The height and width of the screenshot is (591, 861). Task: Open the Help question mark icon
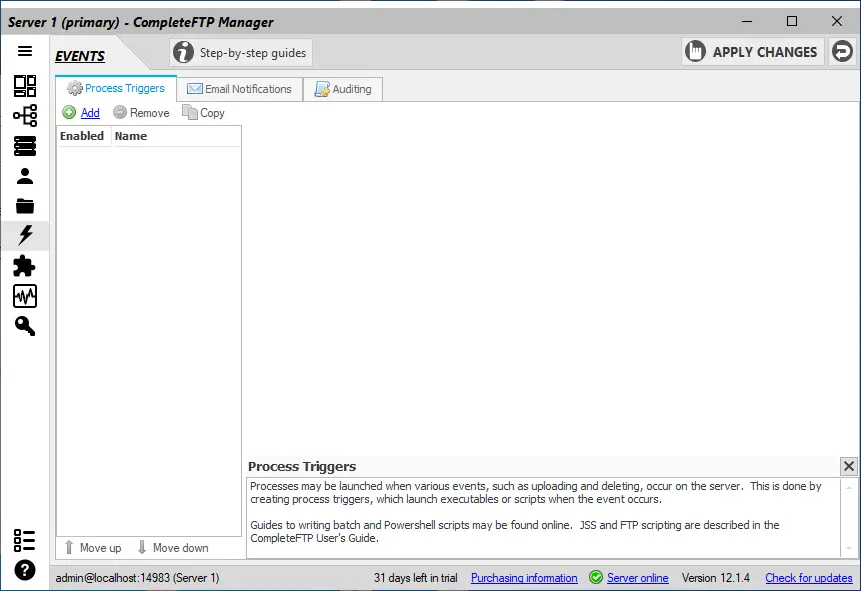[x=25, y=570]
